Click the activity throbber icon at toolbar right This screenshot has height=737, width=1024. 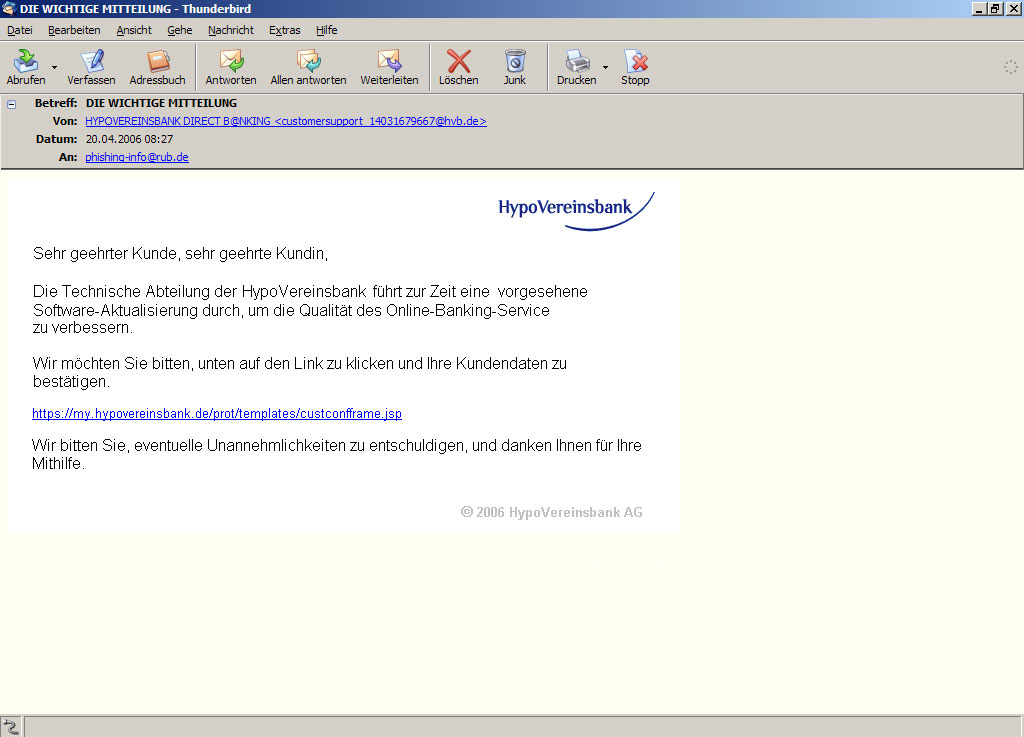pyautogui.click(x=1010, y=67)
